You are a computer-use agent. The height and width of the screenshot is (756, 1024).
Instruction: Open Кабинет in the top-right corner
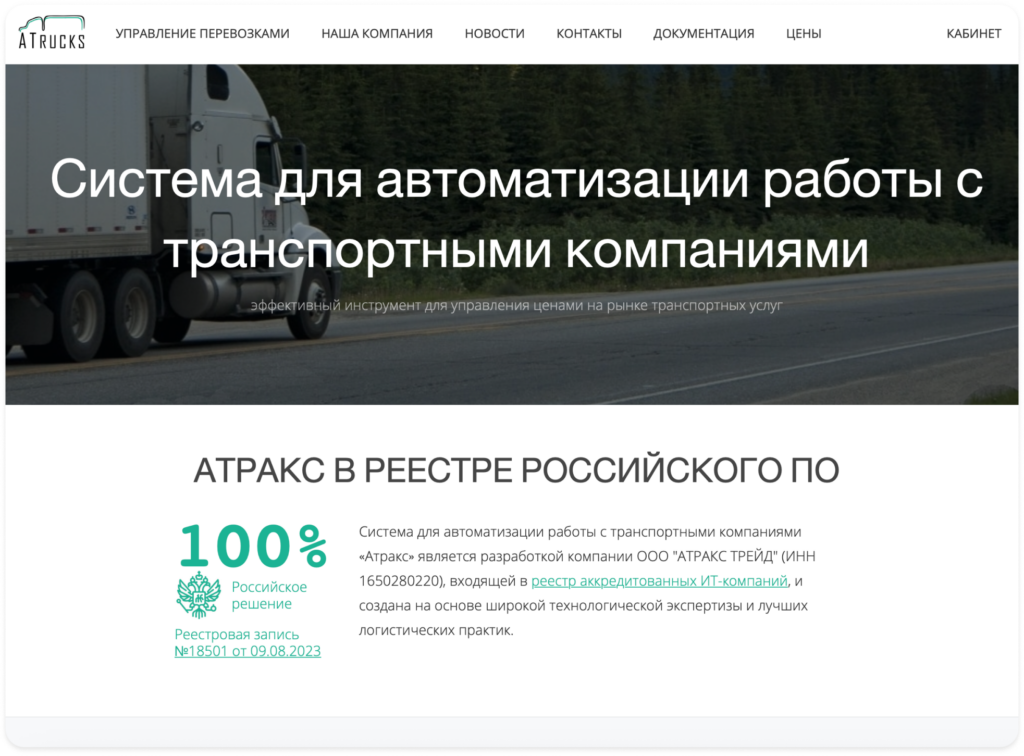click(973, 33)
